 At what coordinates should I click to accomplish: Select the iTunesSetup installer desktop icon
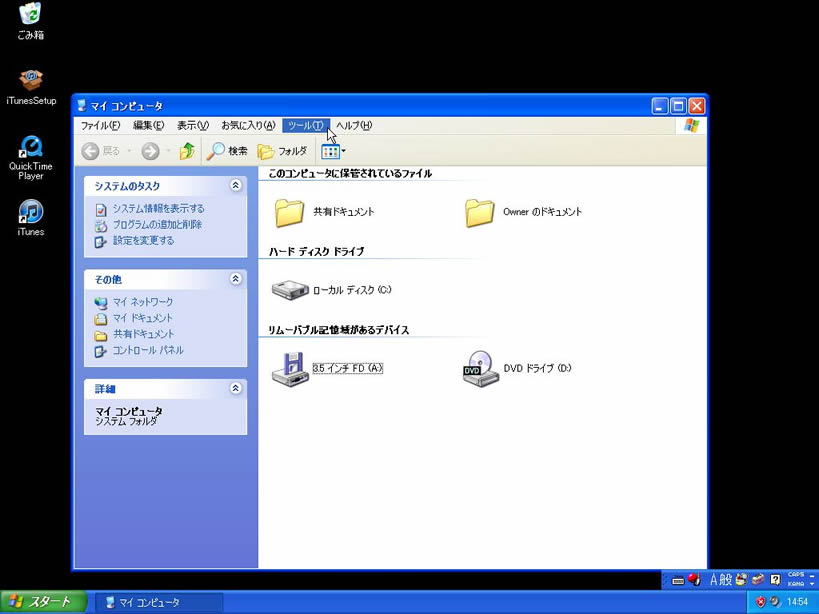point(31,87)
